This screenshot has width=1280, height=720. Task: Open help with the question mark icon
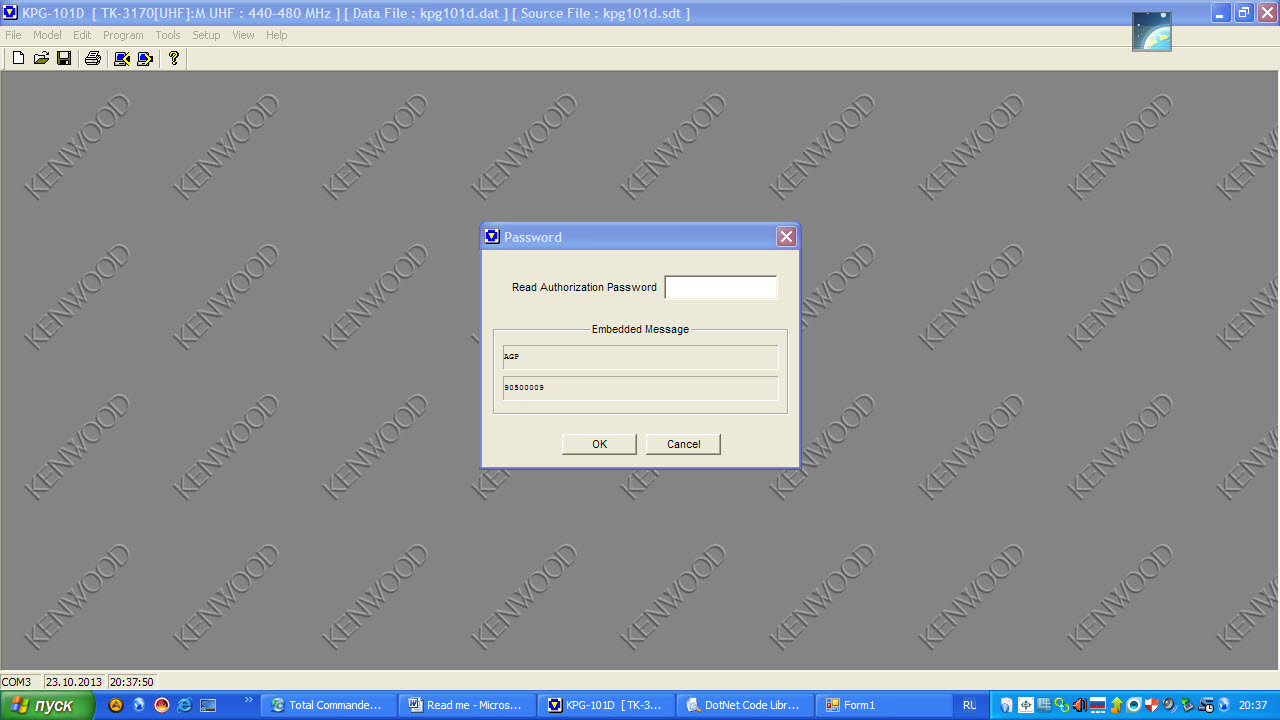[x=174, y=59]
